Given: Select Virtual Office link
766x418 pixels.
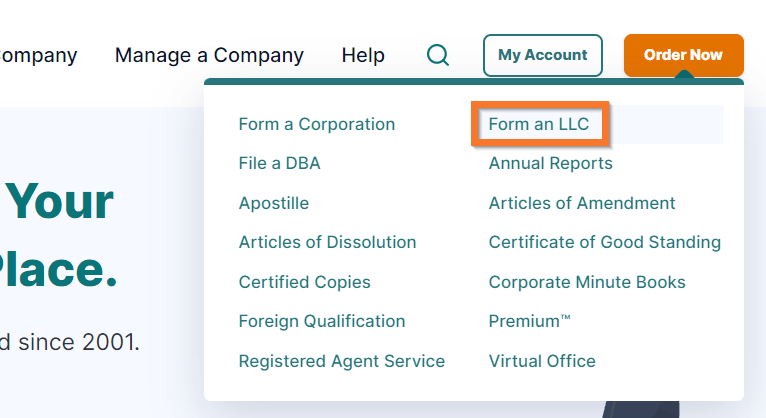Looking at the screenshot, I should [542, 361].
